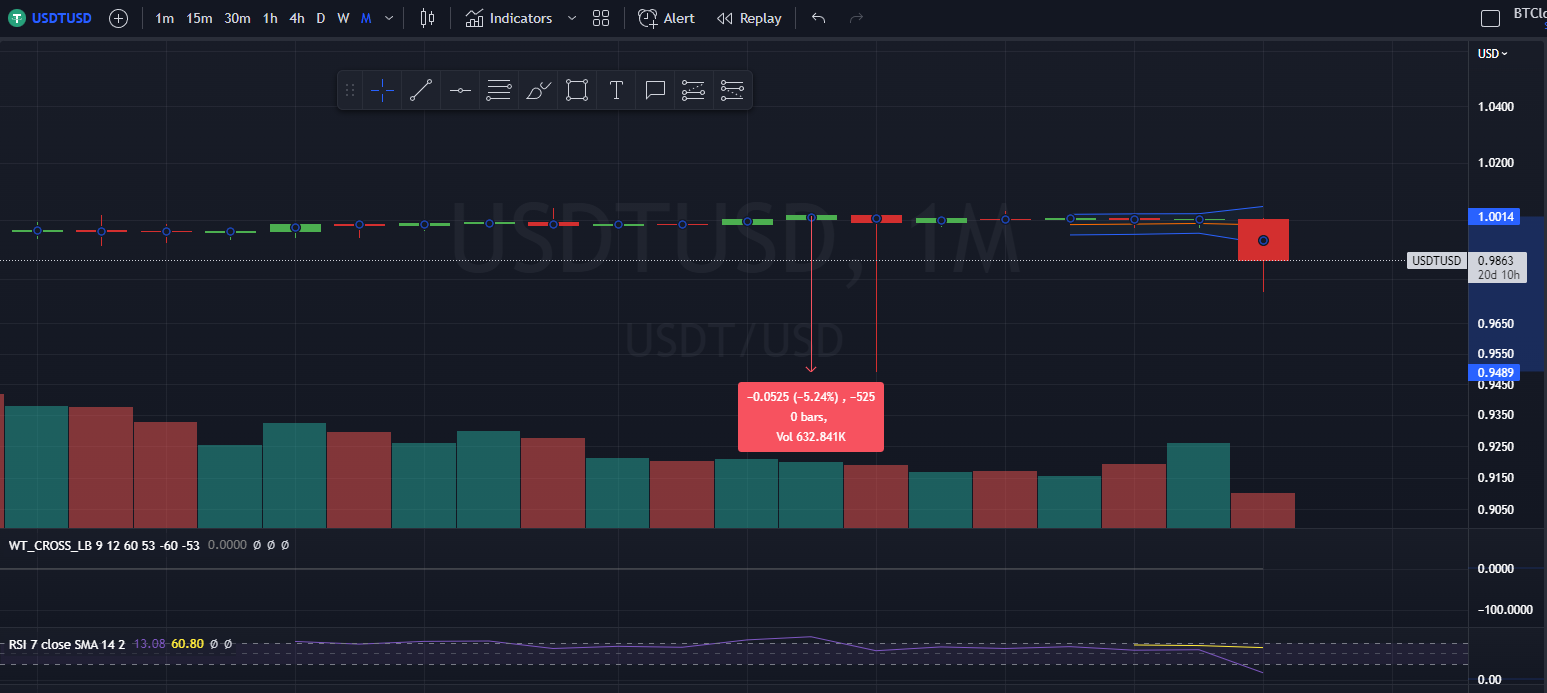The width and height of the screenshot is (1547, 693).
Task: Click the 1.0400 price scale label
Action: (x=1495, y=107)
